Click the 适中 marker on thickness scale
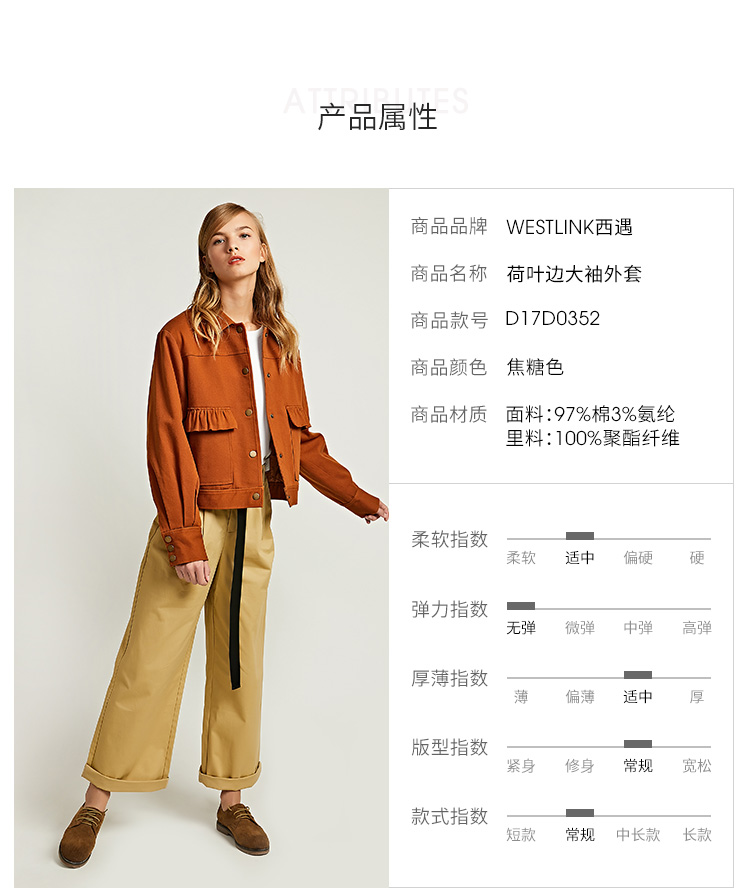750x888 pixels. 638,675
